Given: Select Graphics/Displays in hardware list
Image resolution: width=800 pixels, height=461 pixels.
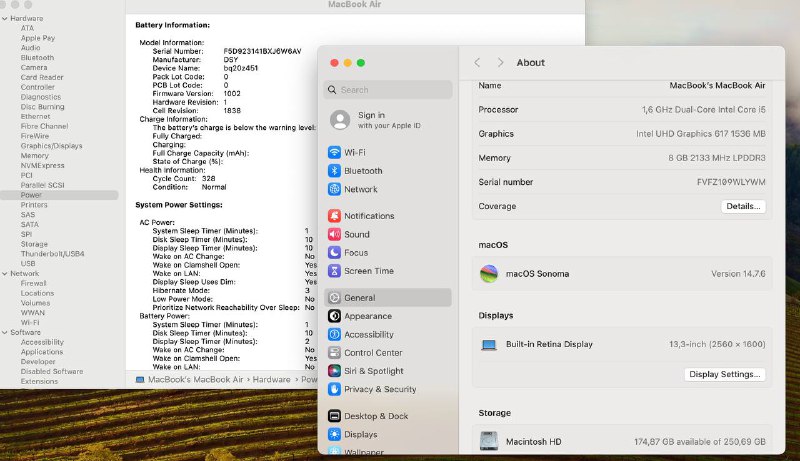Looking at the screenshot, I should click(x=52, y=146).
